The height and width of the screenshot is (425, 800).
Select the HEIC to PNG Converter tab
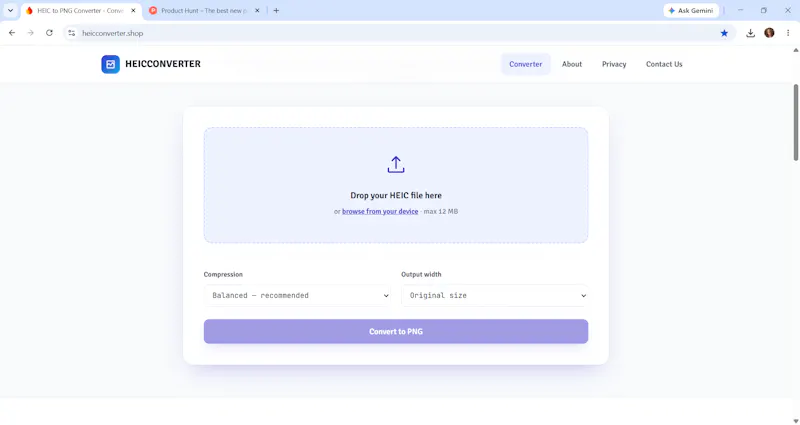click(x=81, y=11)
